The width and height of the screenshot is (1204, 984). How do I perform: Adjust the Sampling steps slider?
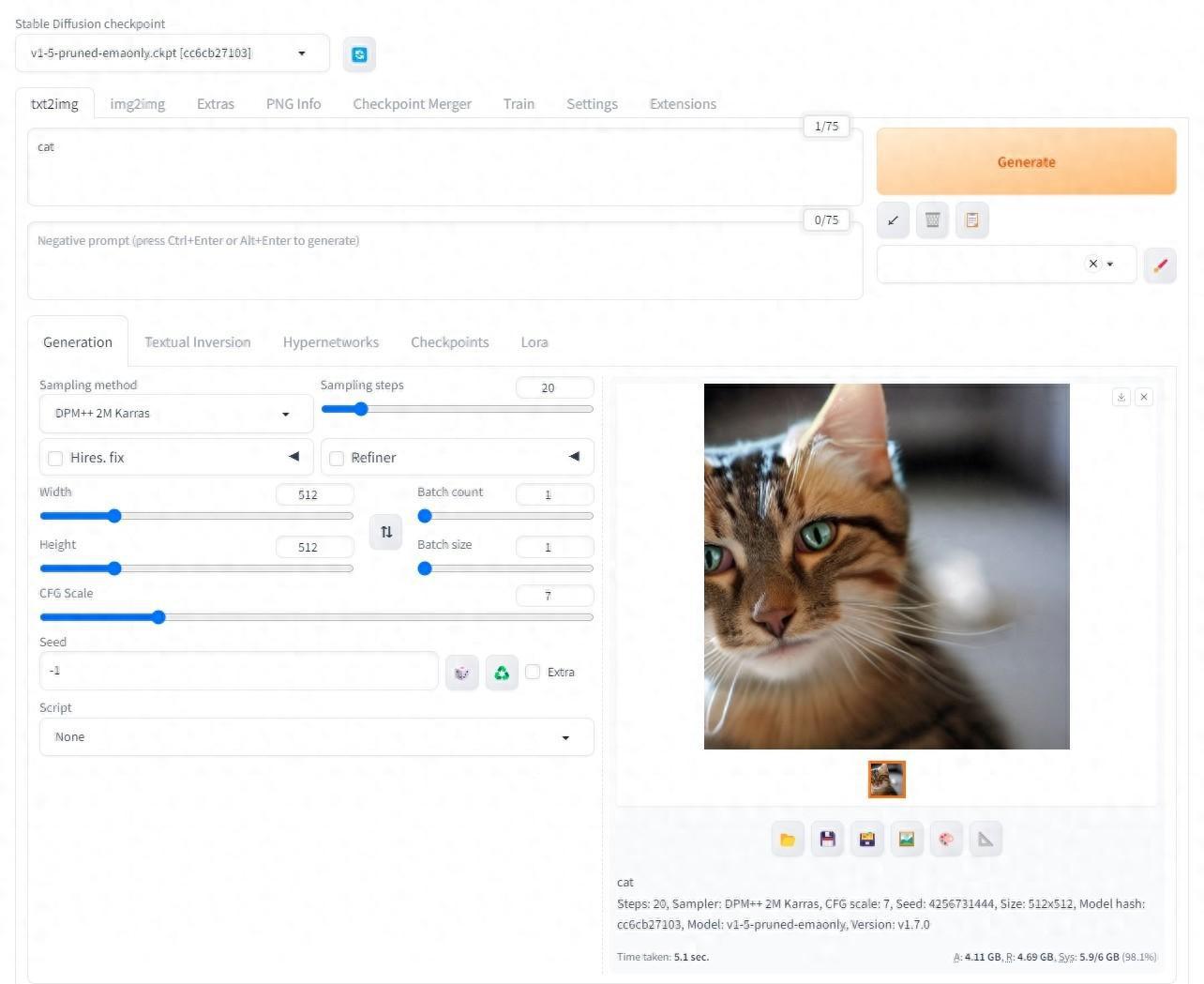coord(458,409)
